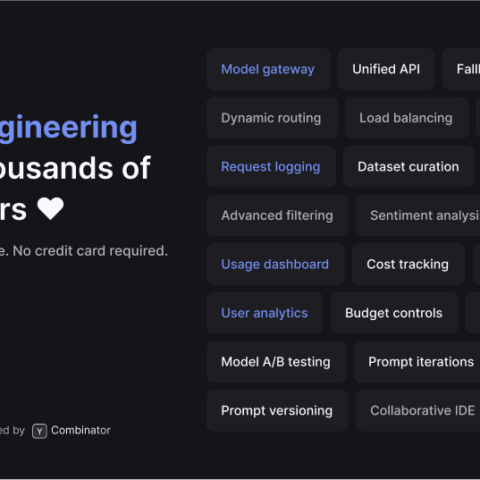This screenshot has height=480, width=480.
Task: Click the Dataset curation chip
Action: (x=408, y=167)
